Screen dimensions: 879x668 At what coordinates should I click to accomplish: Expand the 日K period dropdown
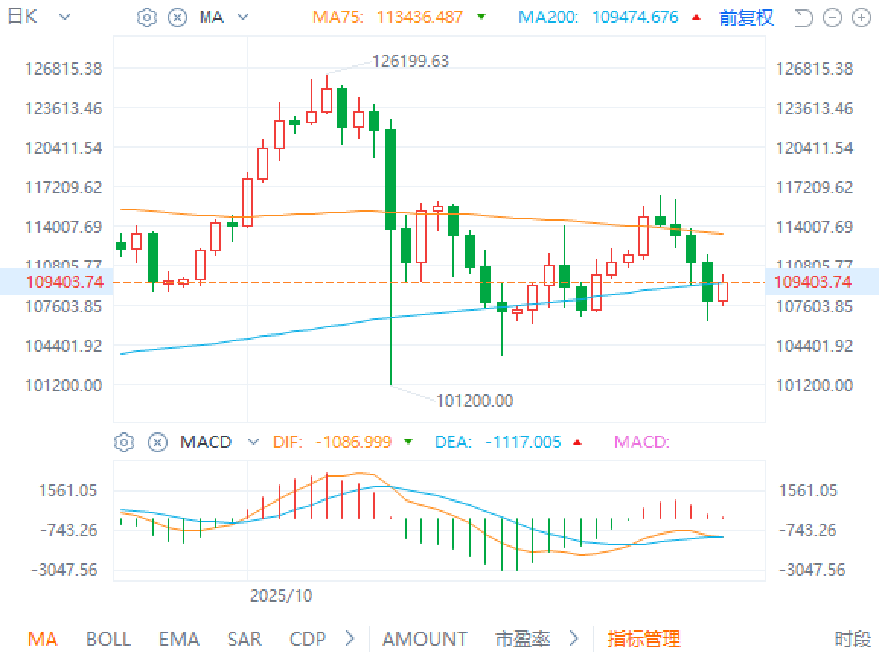[x=65, y=18]
